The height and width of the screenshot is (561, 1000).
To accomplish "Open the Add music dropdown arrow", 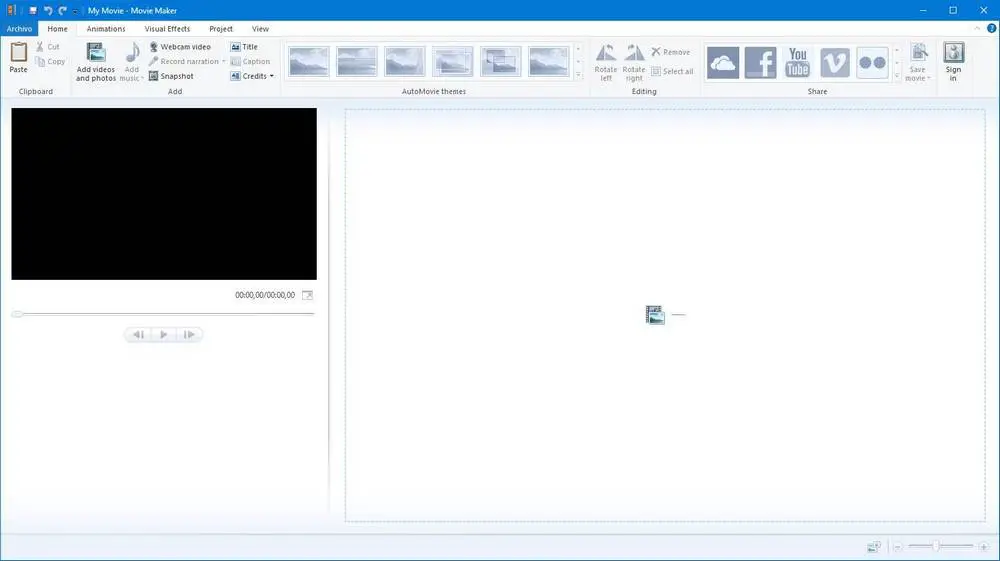I will [x=142, y=78].
